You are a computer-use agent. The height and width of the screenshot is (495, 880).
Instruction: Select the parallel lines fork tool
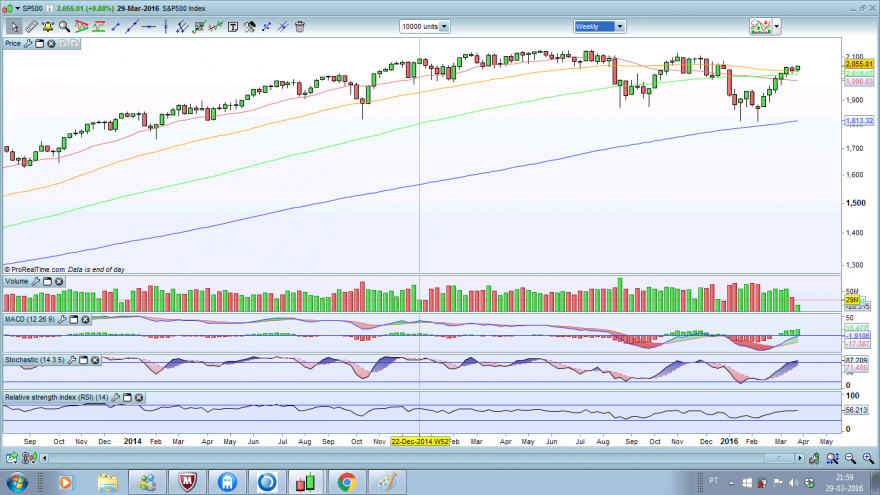coord(182,26)
